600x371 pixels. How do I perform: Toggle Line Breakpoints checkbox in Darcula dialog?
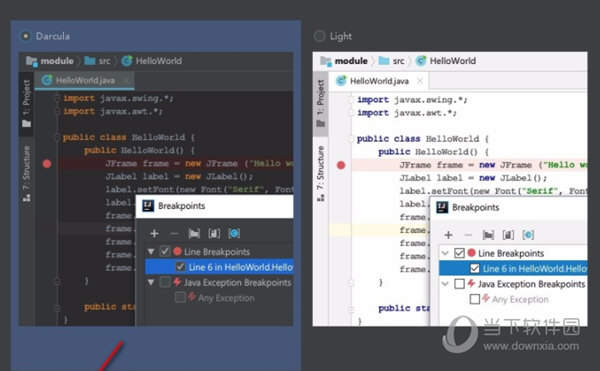[165, 251]
